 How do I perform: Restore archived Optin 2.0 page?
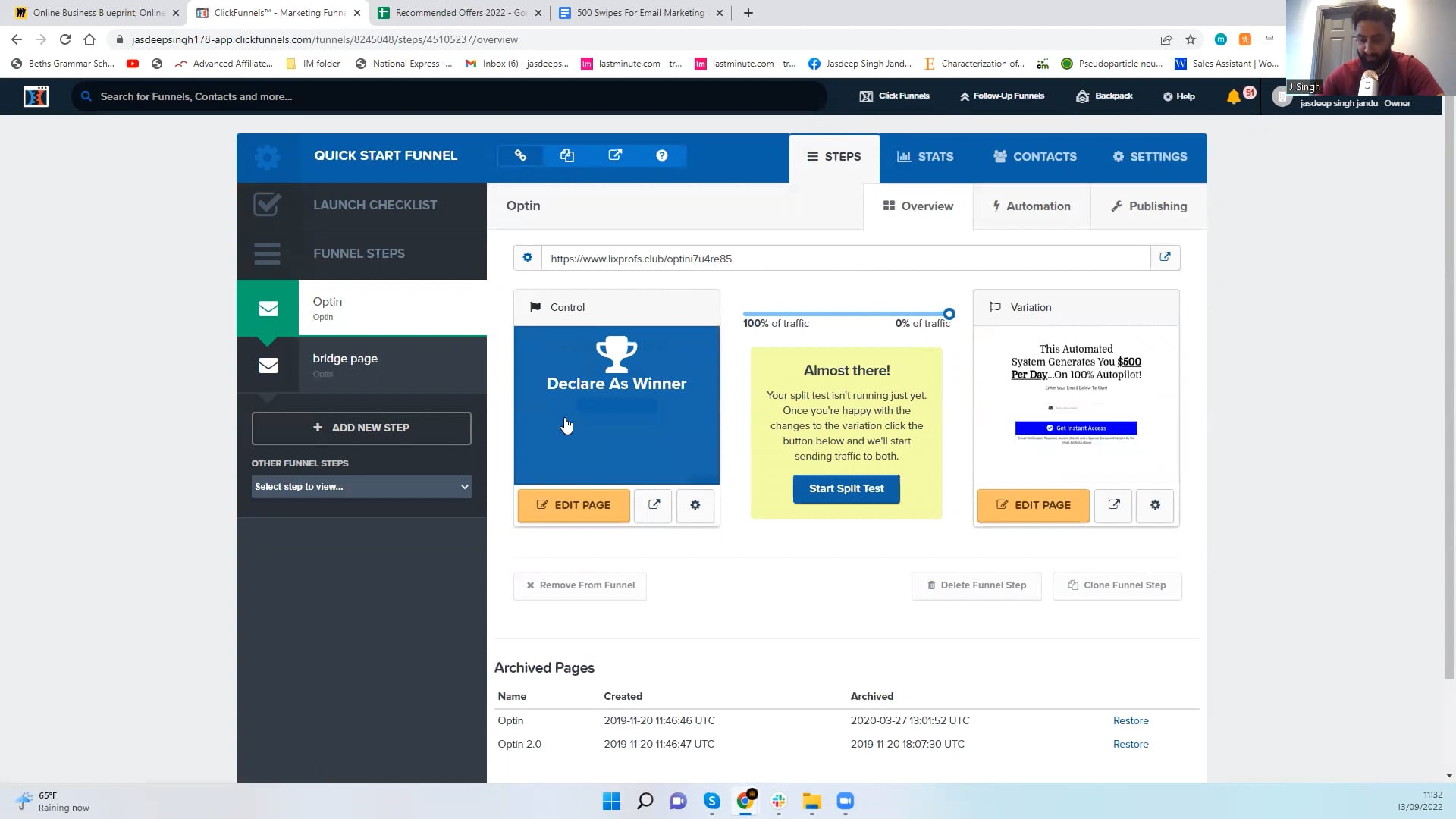[x=1131, y=745]
